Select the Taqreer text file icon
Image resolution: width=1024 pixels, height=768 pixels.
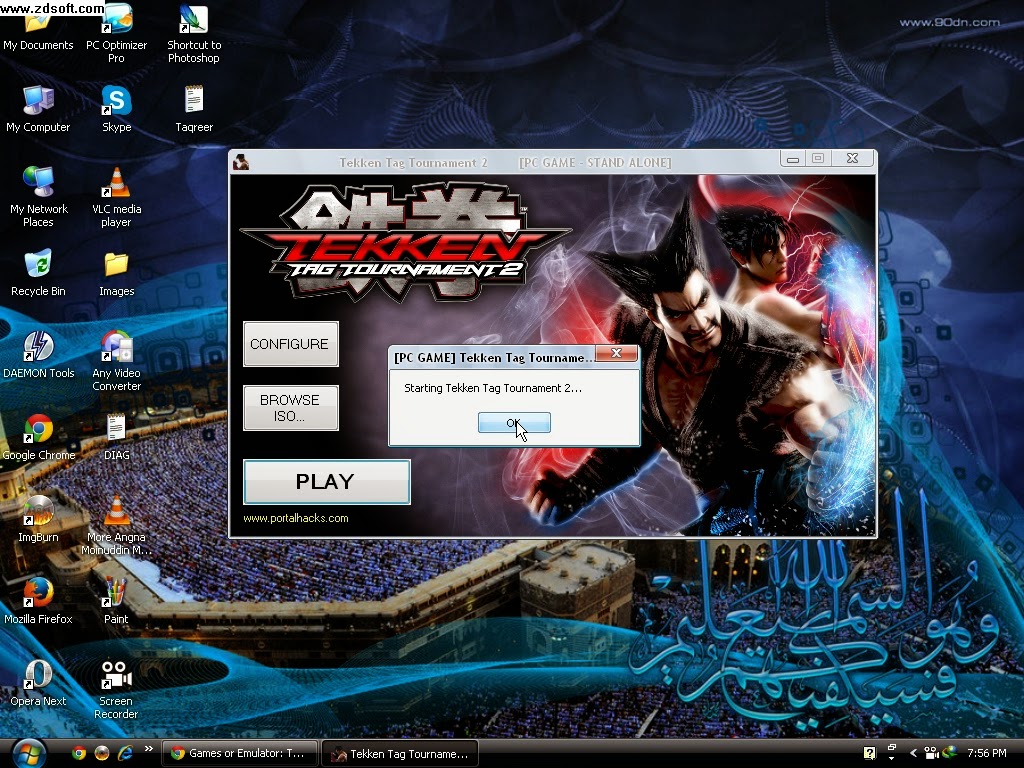tap(194, 109)
